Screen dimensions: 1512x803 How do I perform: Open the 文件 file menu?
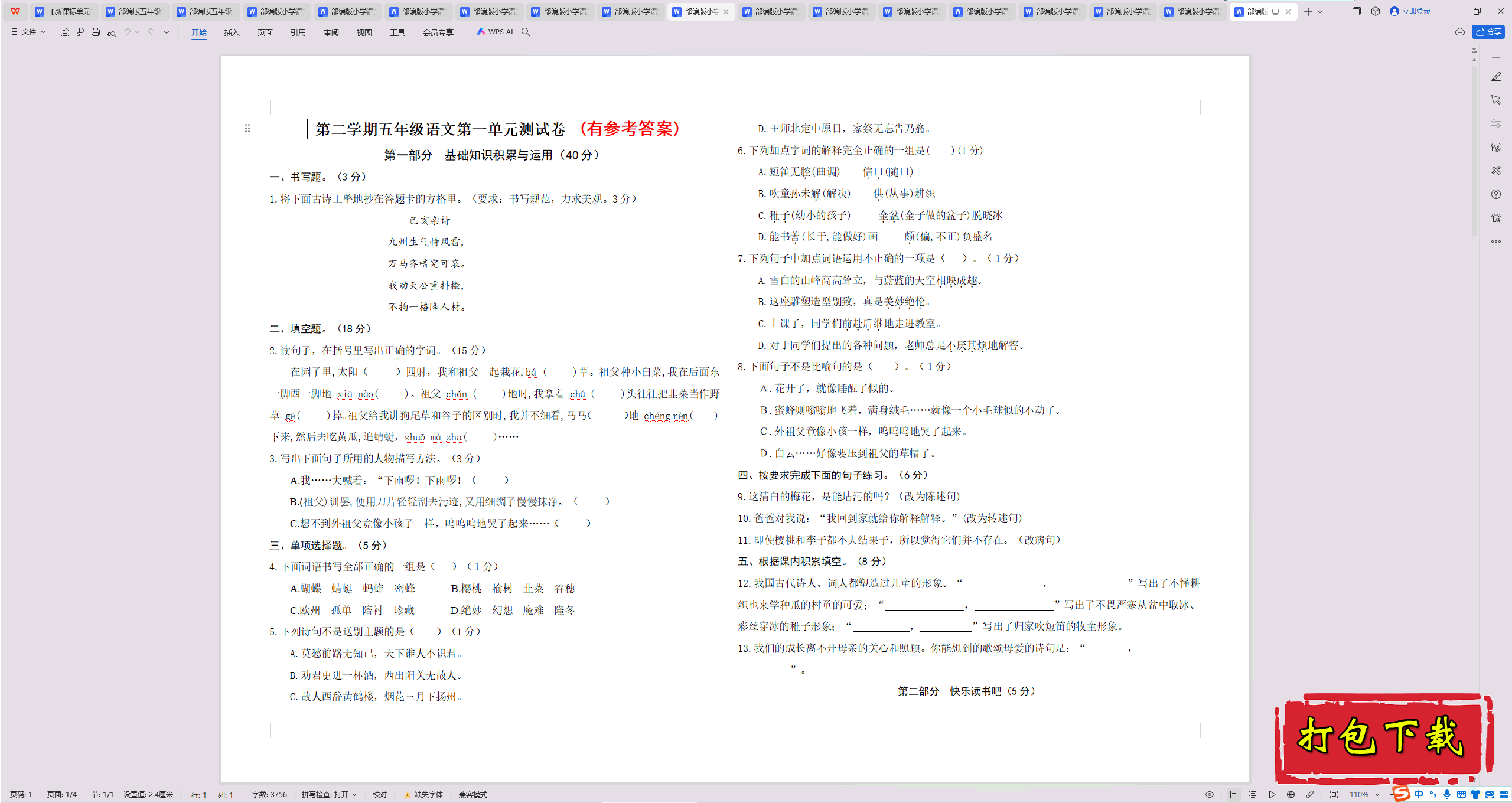click(x=28, y=32)
